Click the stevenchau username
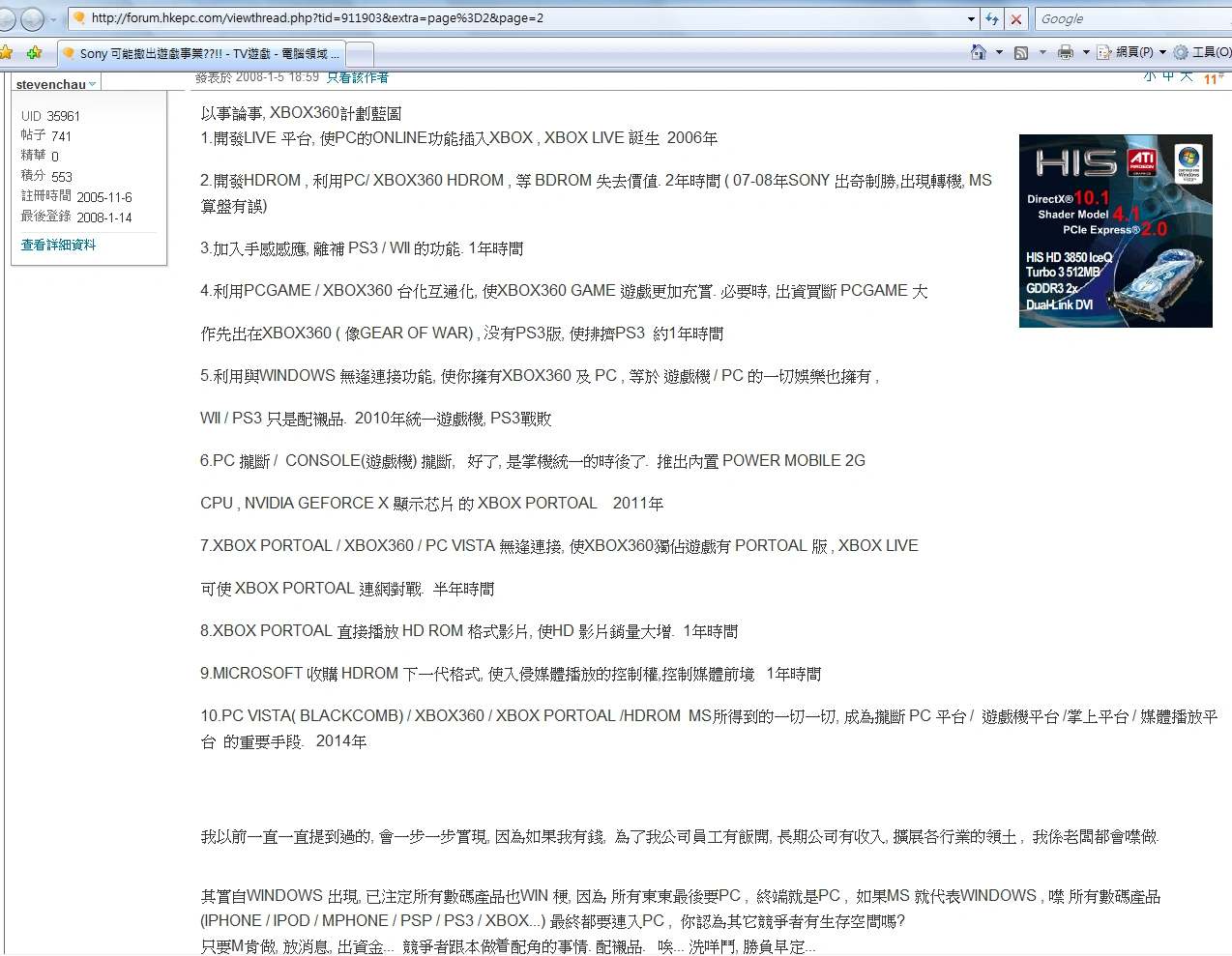 [x=51, y=85]
